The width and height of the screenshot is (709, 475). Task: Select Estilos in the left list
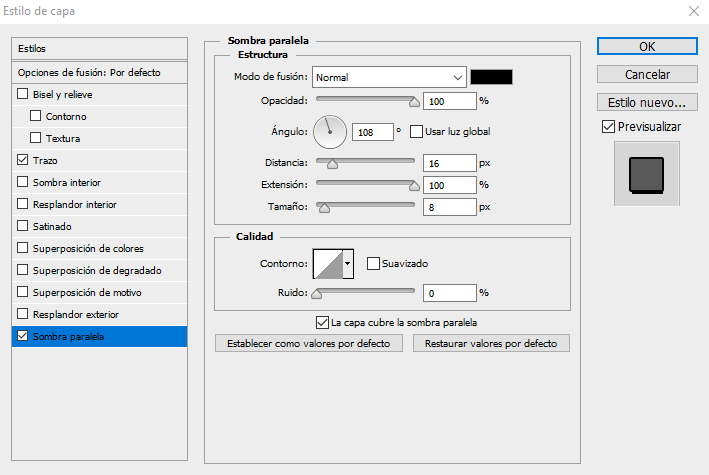pyautogui.click(x=99, y=48)
